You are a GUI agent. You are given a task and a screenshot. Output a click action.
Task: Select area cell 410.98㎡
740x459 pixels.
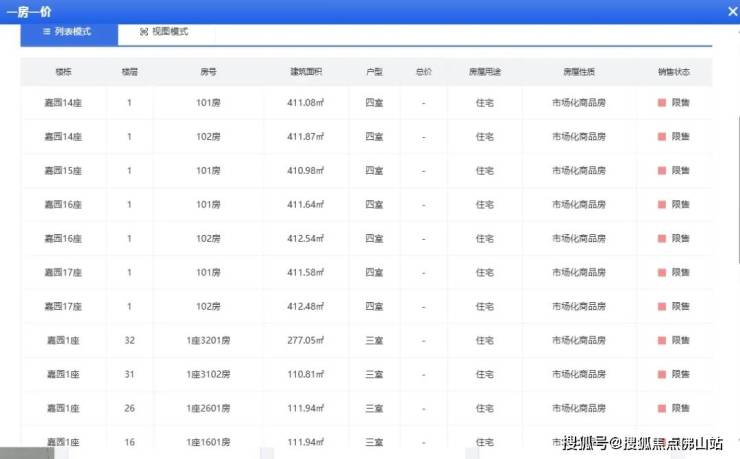[x=305, y=170]
